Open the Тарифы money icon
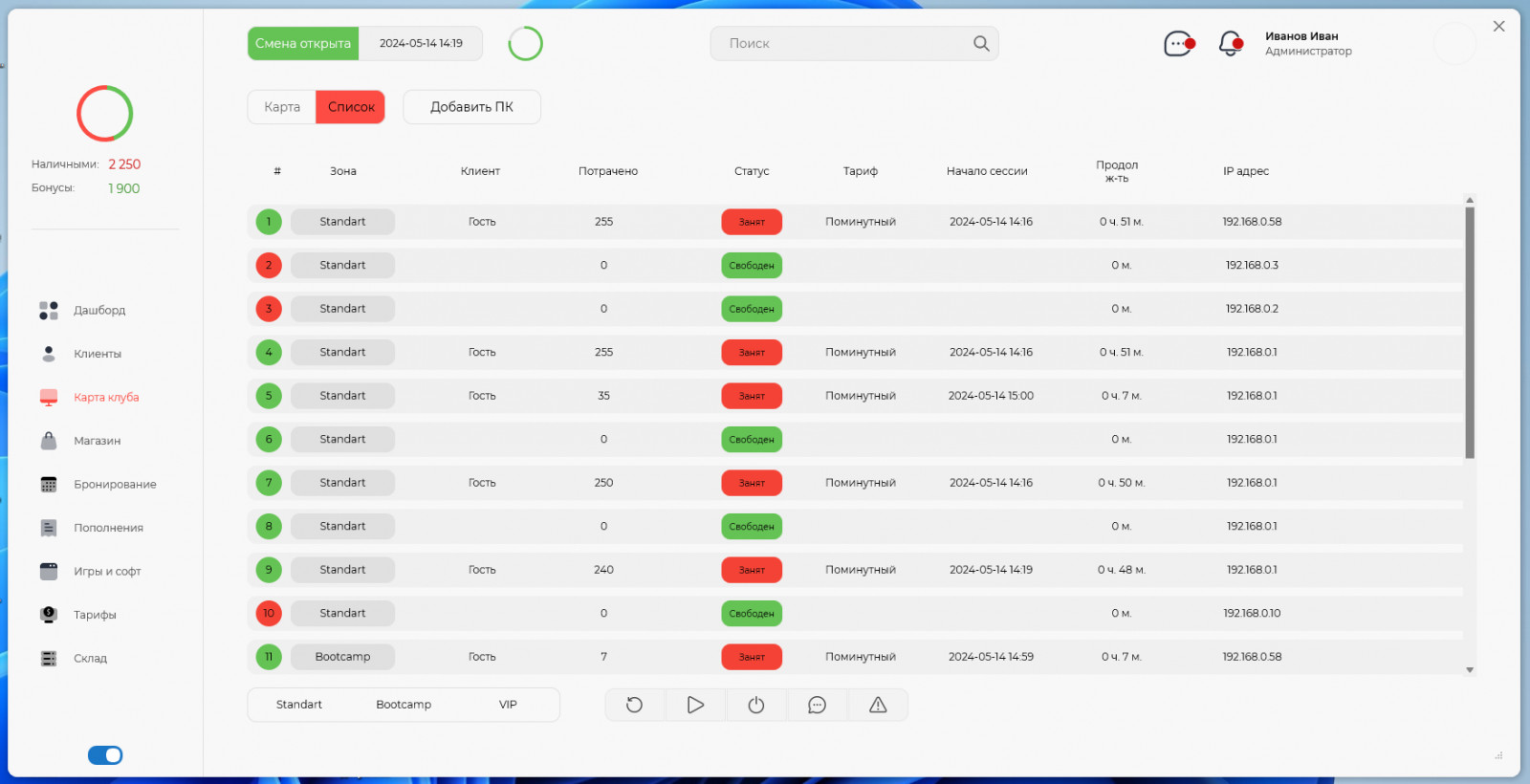The height and width of the screenshot is (784, 1530). click(x=49, y=615)
